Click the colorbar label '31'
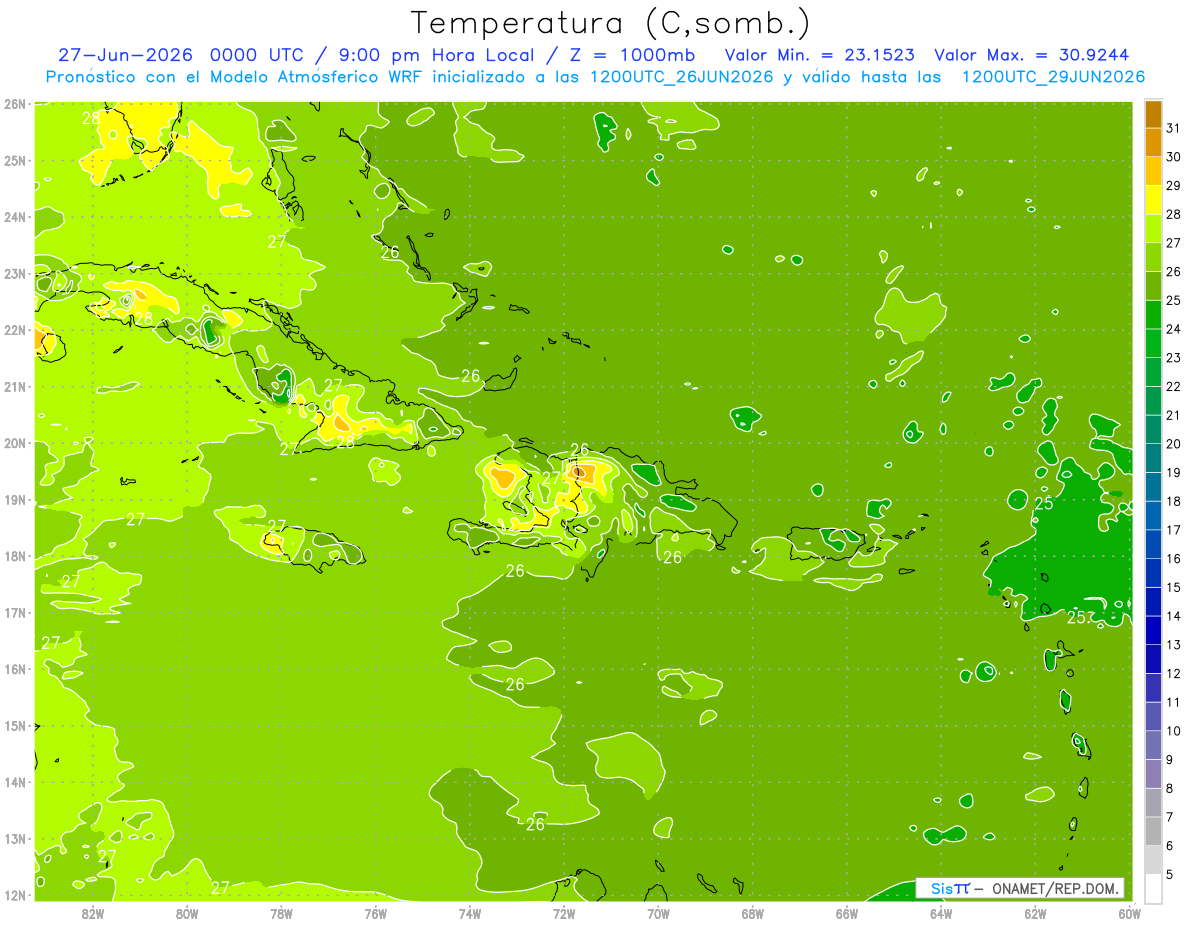This screenshot has height=927, width=1200. (1173, 128)
